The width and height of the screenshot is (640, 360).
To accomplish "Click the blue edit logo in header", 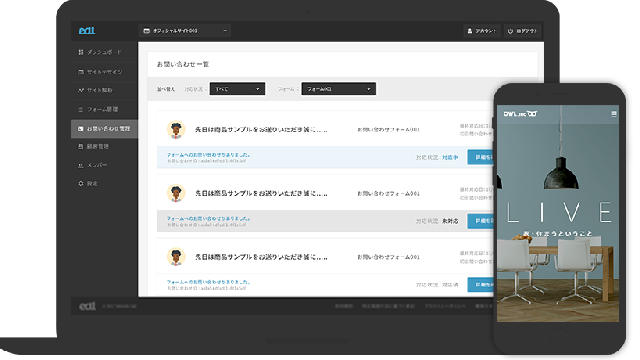I will (x=87, y=30).
